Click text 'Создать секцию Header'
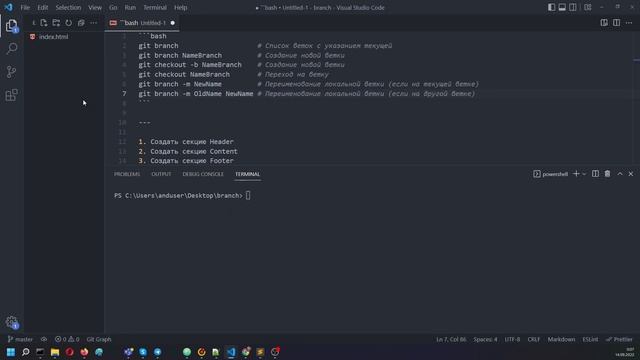This screenshot has height=360, width=640. click(x=192, y=142)
